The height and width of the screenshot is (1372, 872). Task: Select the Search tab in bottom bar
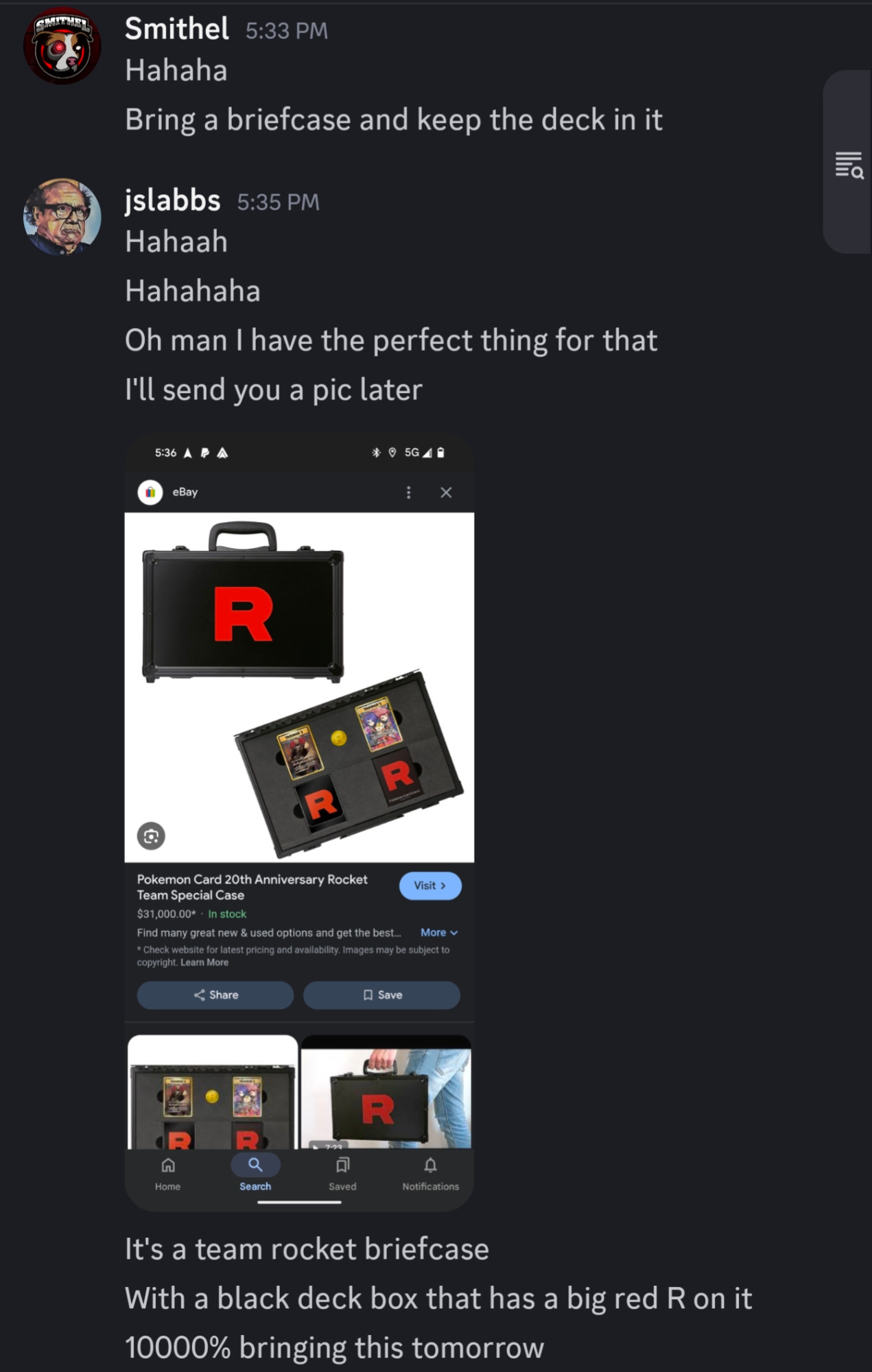click(255, 1173)
